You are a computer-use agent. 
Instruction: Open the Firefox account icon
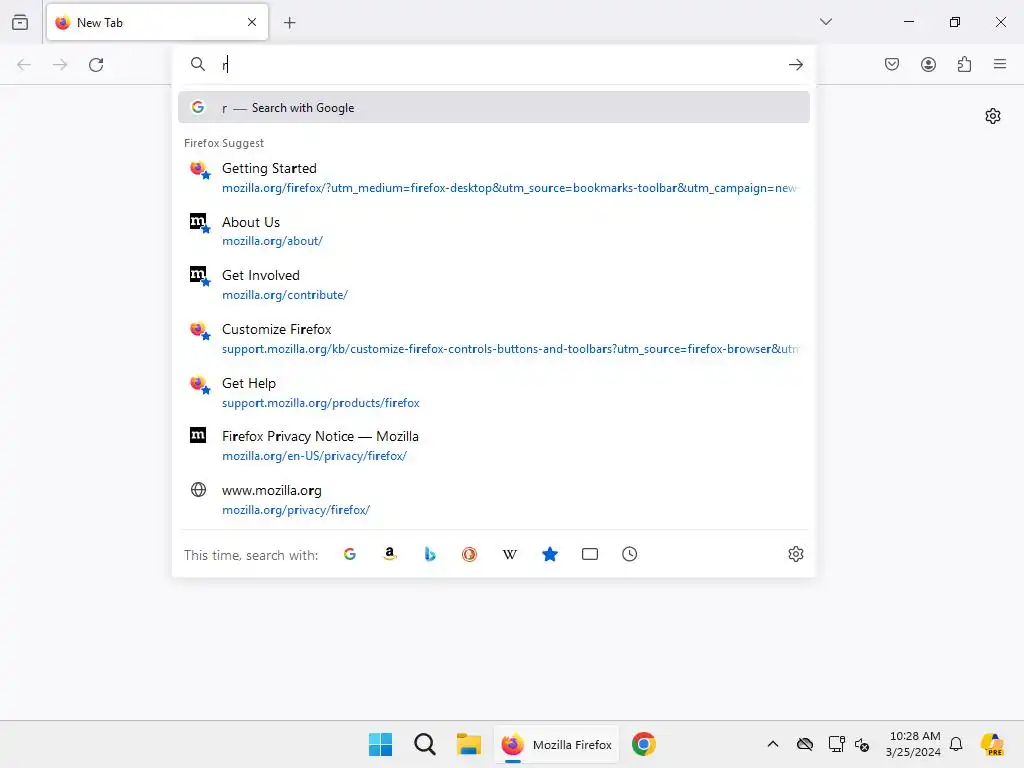point(928,64)
